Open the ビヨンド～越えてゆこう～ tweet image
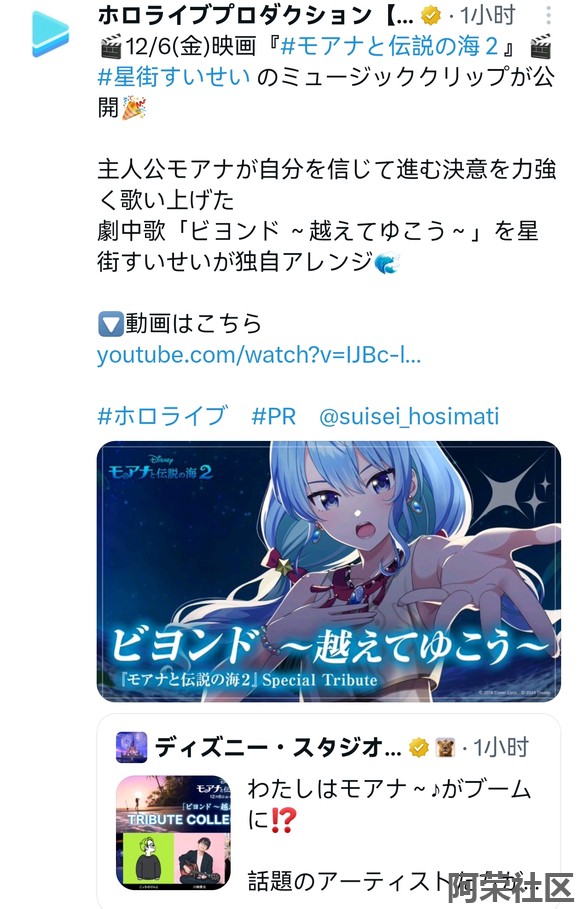 click(x=329, y=571)
